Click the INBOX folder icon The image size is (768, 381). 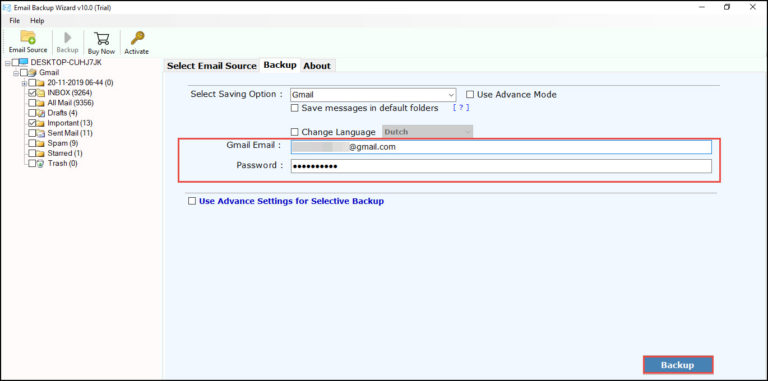[41, 93]
